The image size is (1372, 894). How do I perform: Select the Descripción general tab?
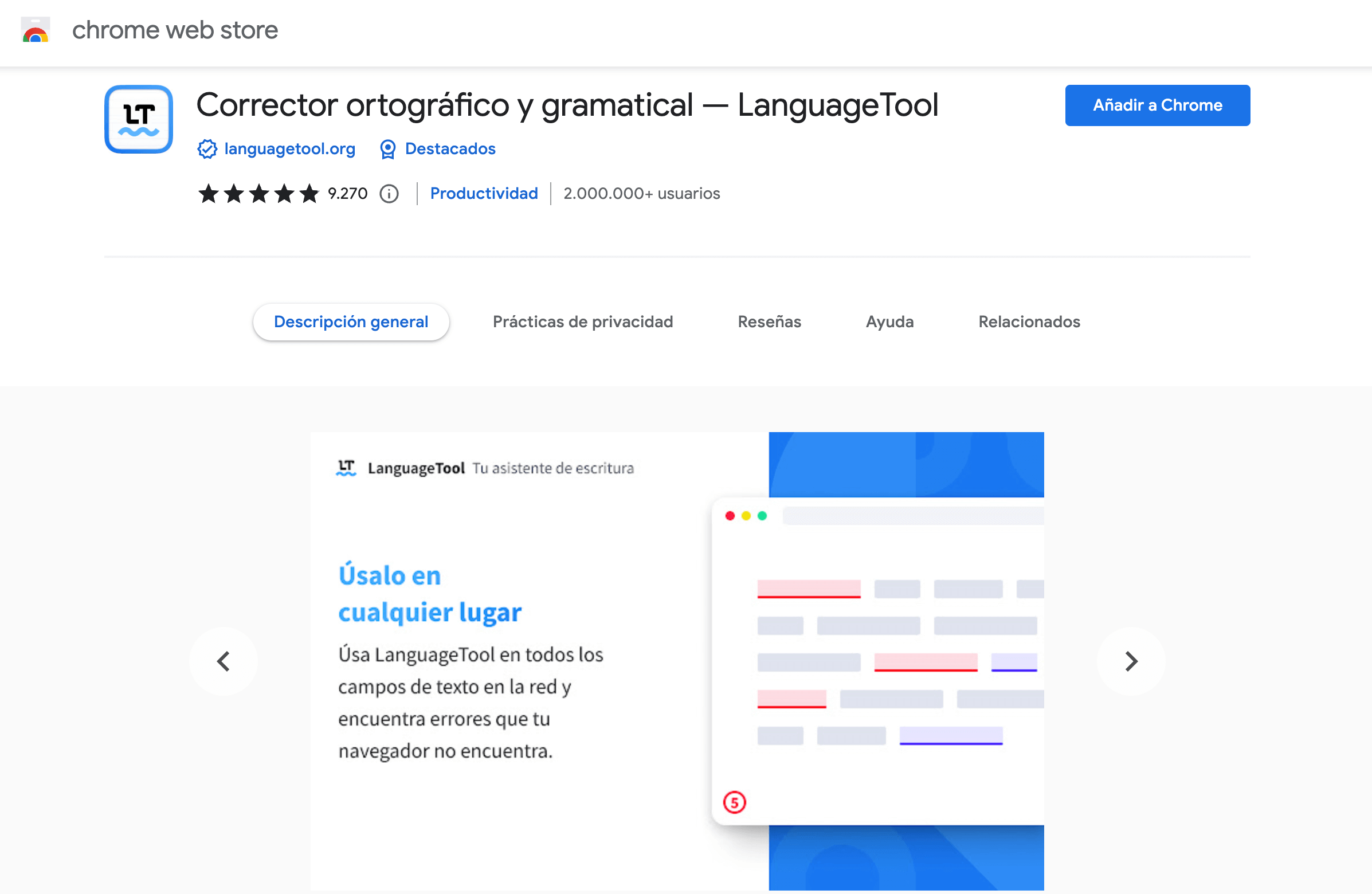tap(351, 321)
